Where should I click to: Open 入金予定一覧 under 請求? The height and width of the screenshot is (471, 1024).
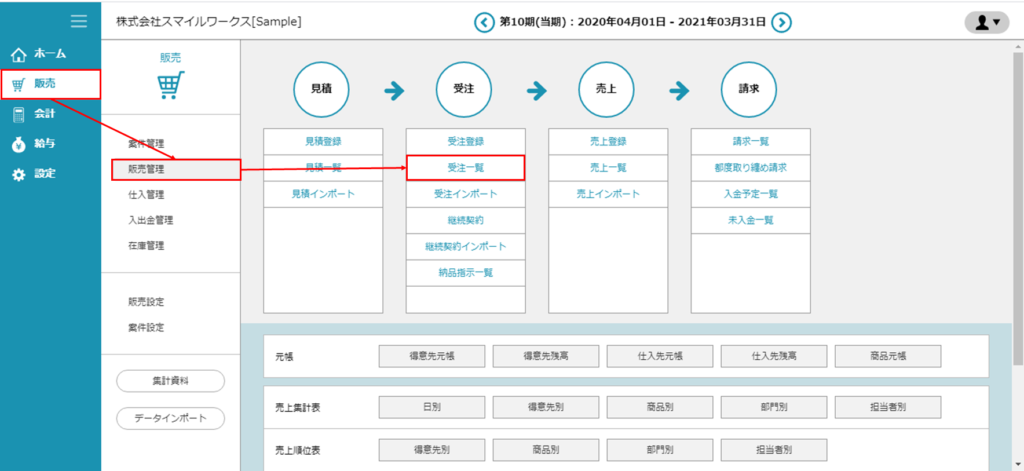749,194
